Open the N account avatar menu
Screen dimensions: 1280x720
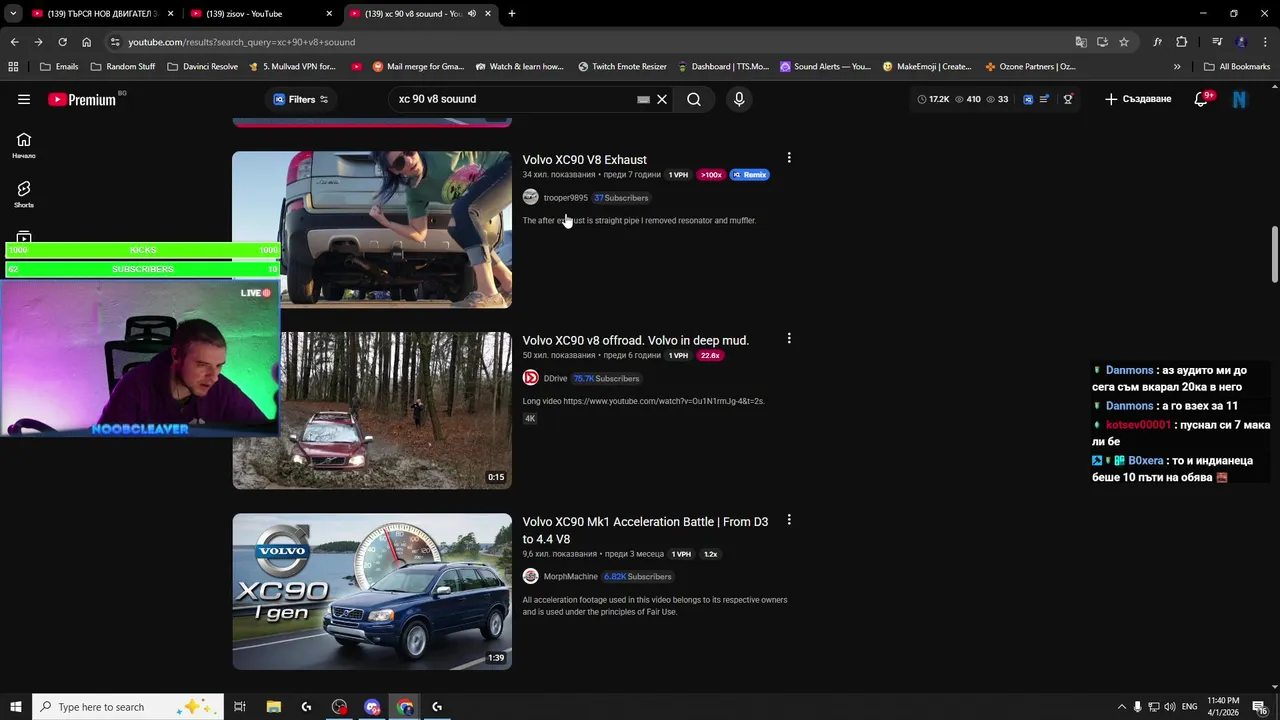1240,99
